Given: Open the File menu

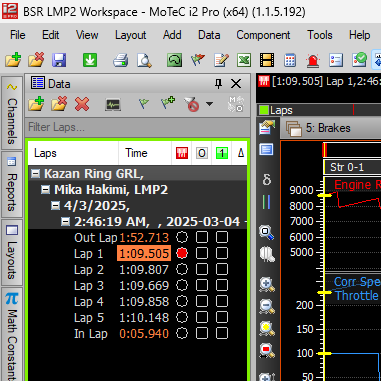Looking at the screenshot, I should pyautogui.click(x=17, y=35).
